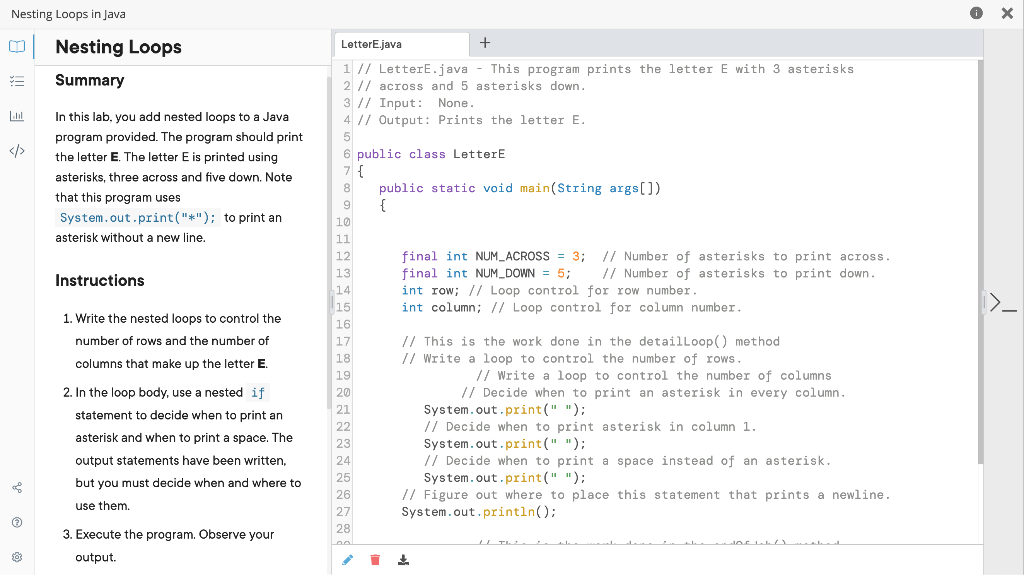Click the System.out.print line numbered 21
This screenshot has width=1024, height=575.
(x=505, y=410)
